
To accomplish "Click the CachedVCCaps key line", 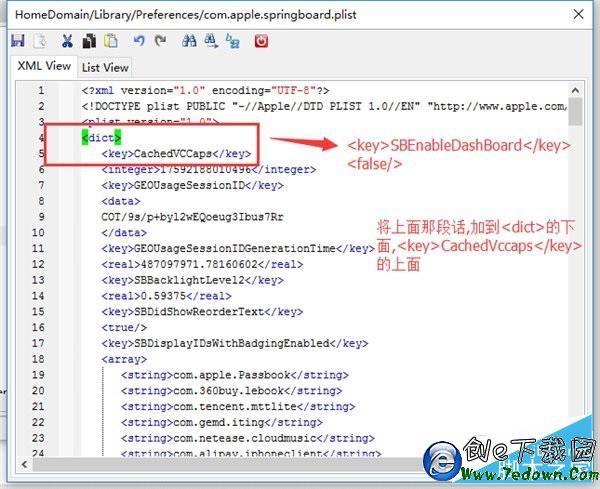I will coord(176,154).
